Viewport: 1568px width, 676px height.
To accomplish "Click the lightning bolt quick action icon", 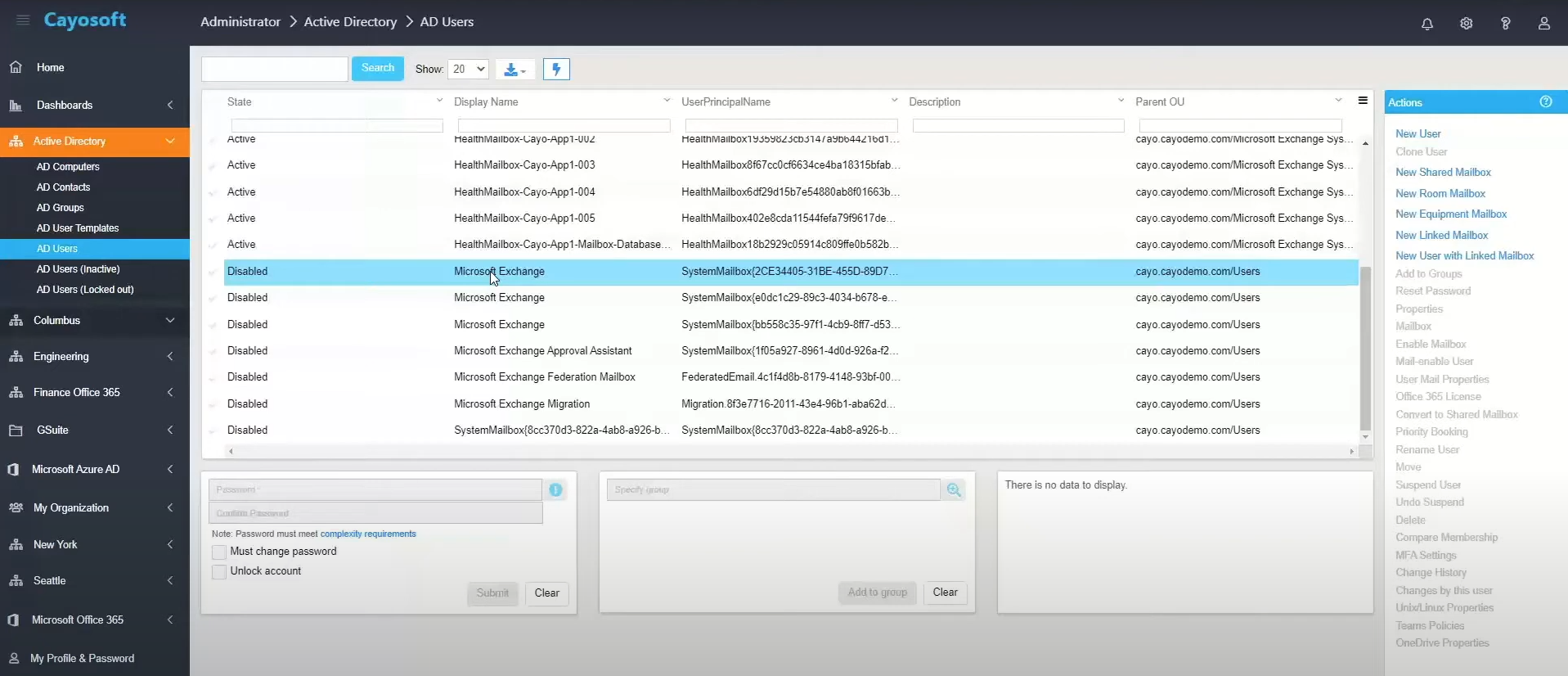I will tap(556, 70).
